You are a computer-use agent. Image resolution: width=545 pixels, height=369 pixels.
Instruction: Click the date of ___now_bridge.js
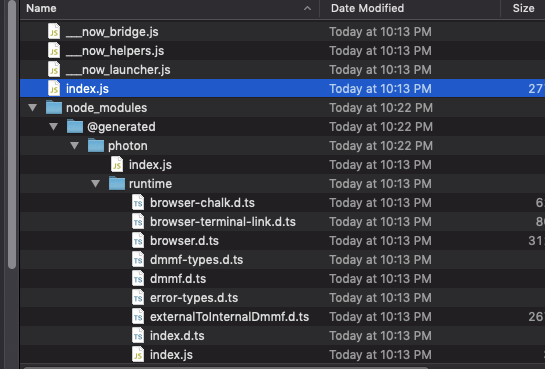(x=381, y=32)
